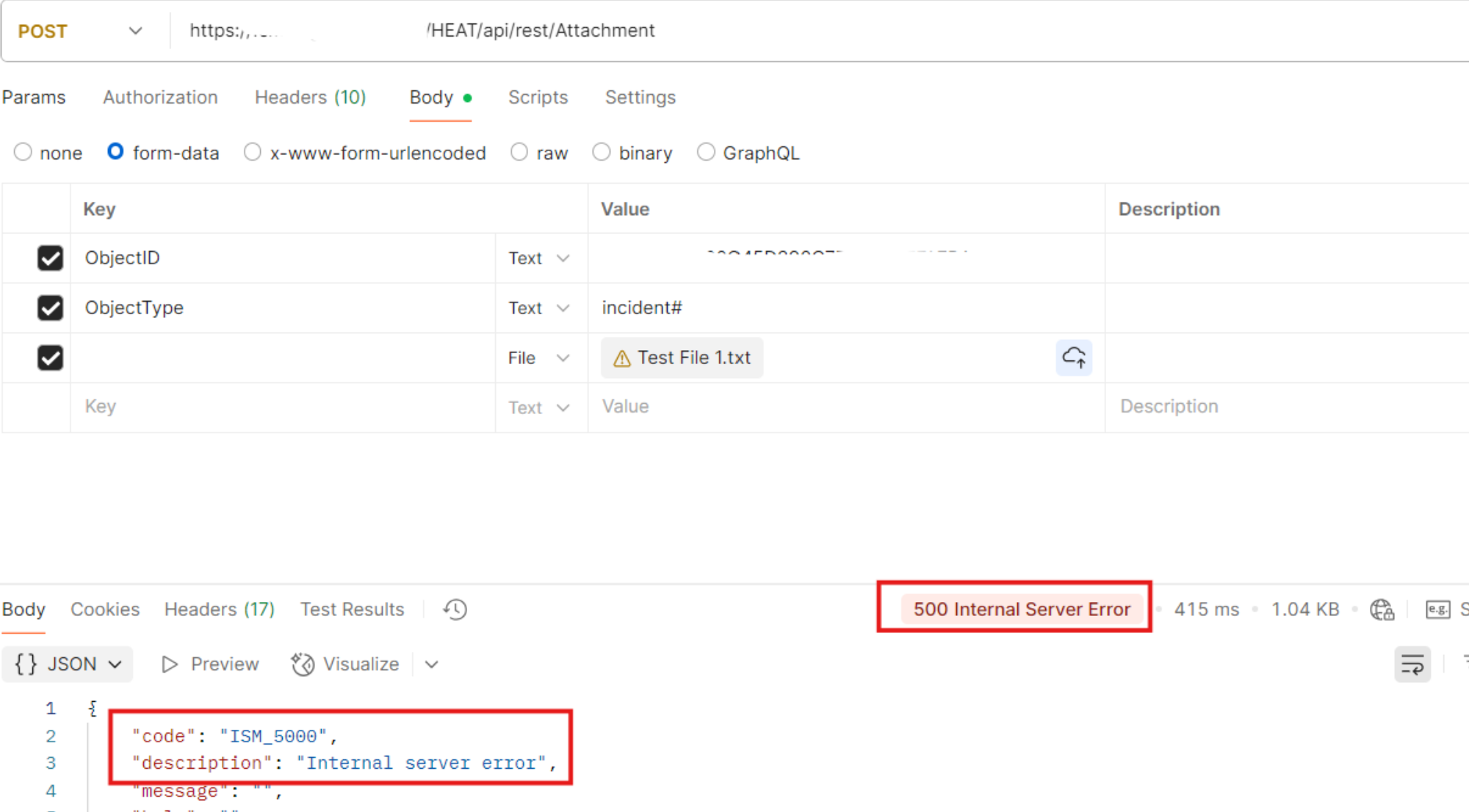
Task: Open request history via clock icon
Action: pyautogui.click(x=454, y=609)
